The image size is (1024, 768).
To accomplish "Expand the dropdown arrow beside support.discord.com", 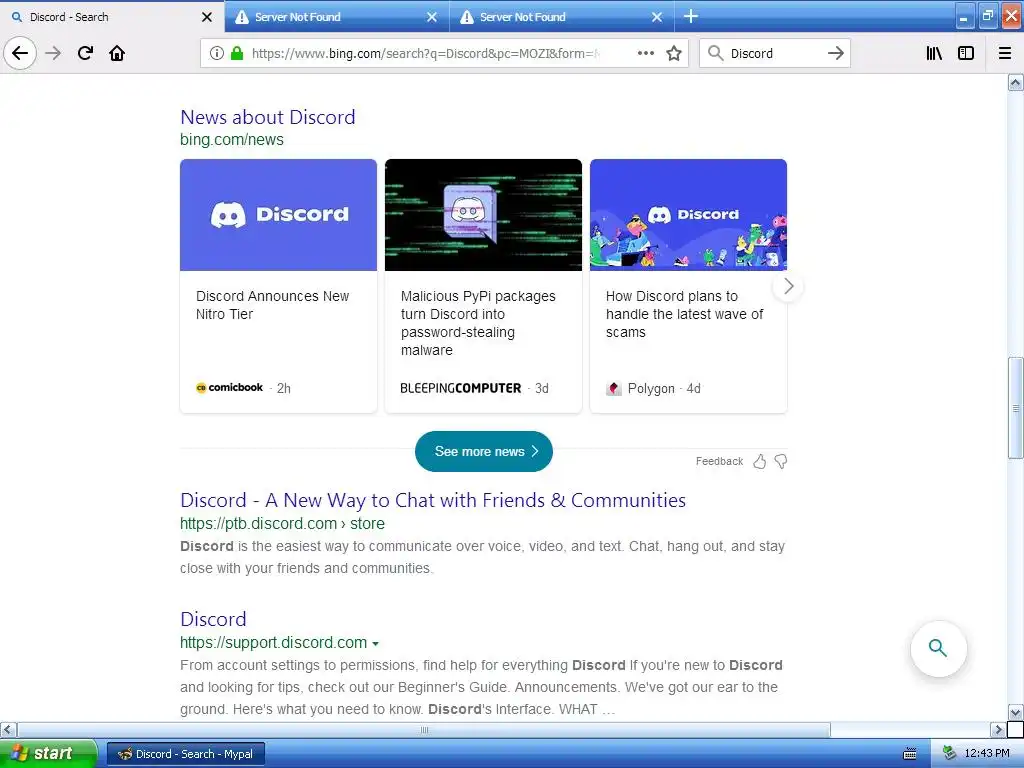I will point(376,644).
